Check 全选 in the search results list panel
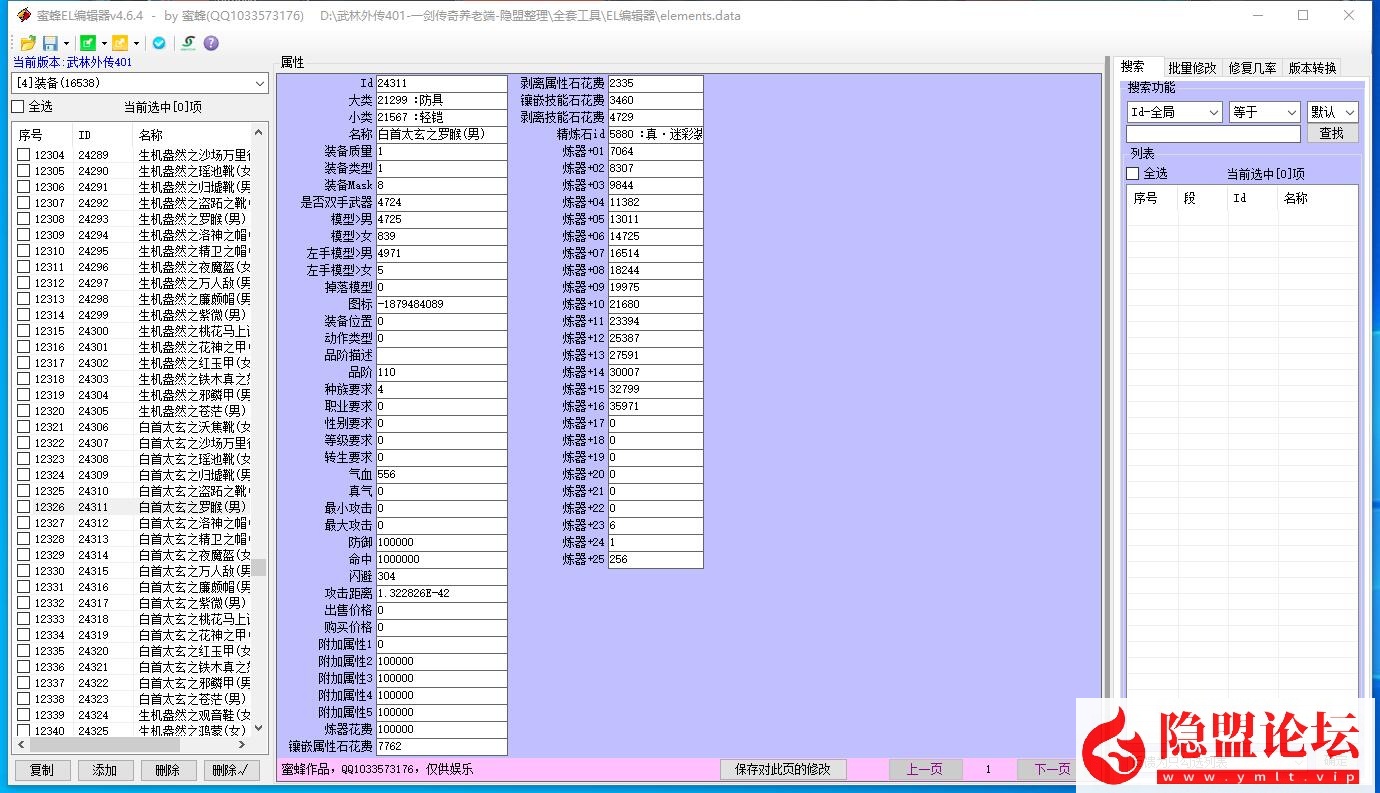 [1133, 174]
